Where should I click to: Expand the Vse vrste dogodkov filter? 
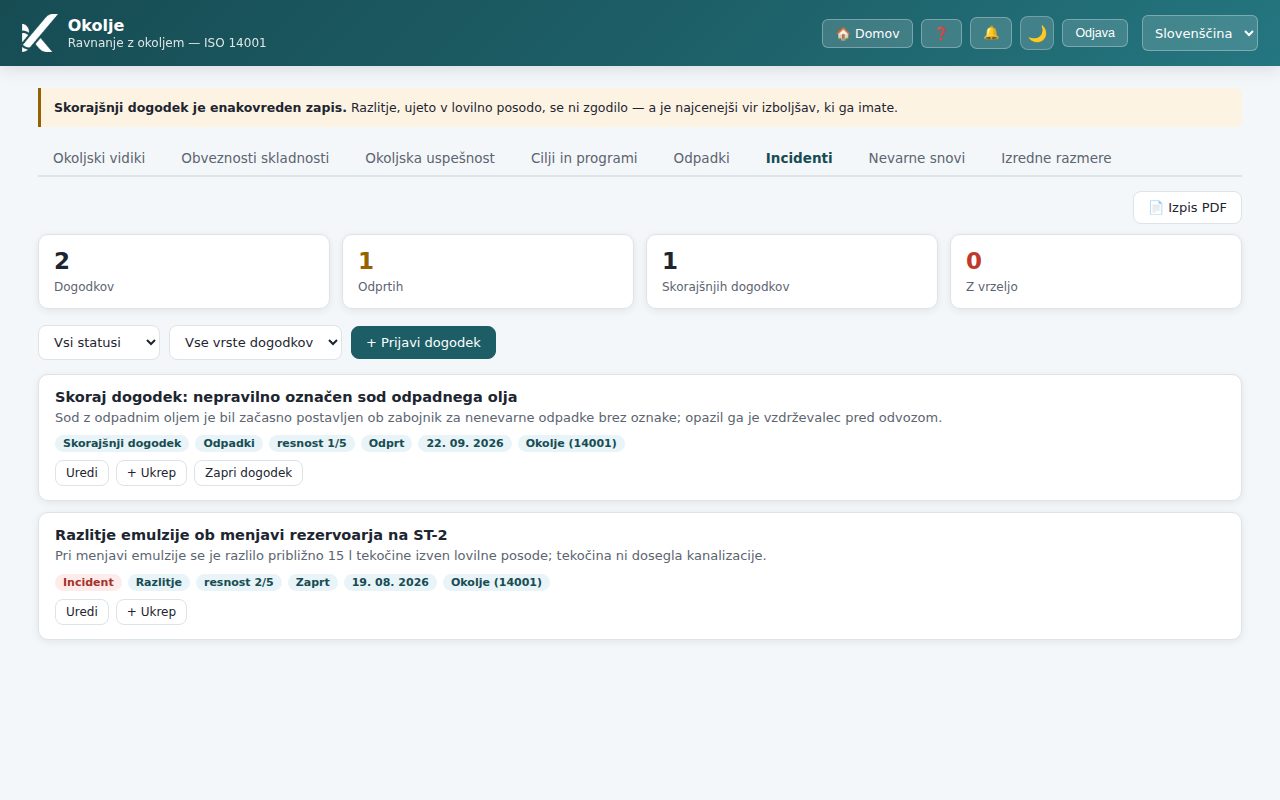[255, 342]
